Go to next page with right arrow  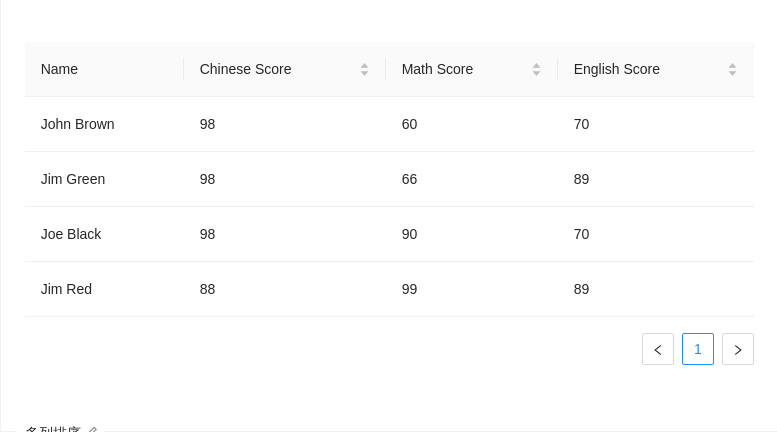pyautogui.click(x=738, y=349)
